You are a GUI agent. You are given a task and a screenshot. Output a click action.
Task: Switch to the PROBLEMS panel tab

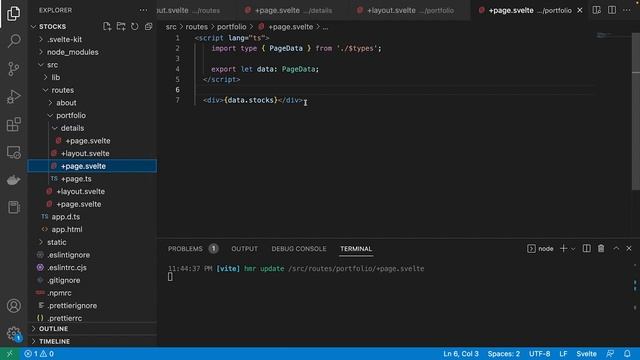click(x=185, y=249)
